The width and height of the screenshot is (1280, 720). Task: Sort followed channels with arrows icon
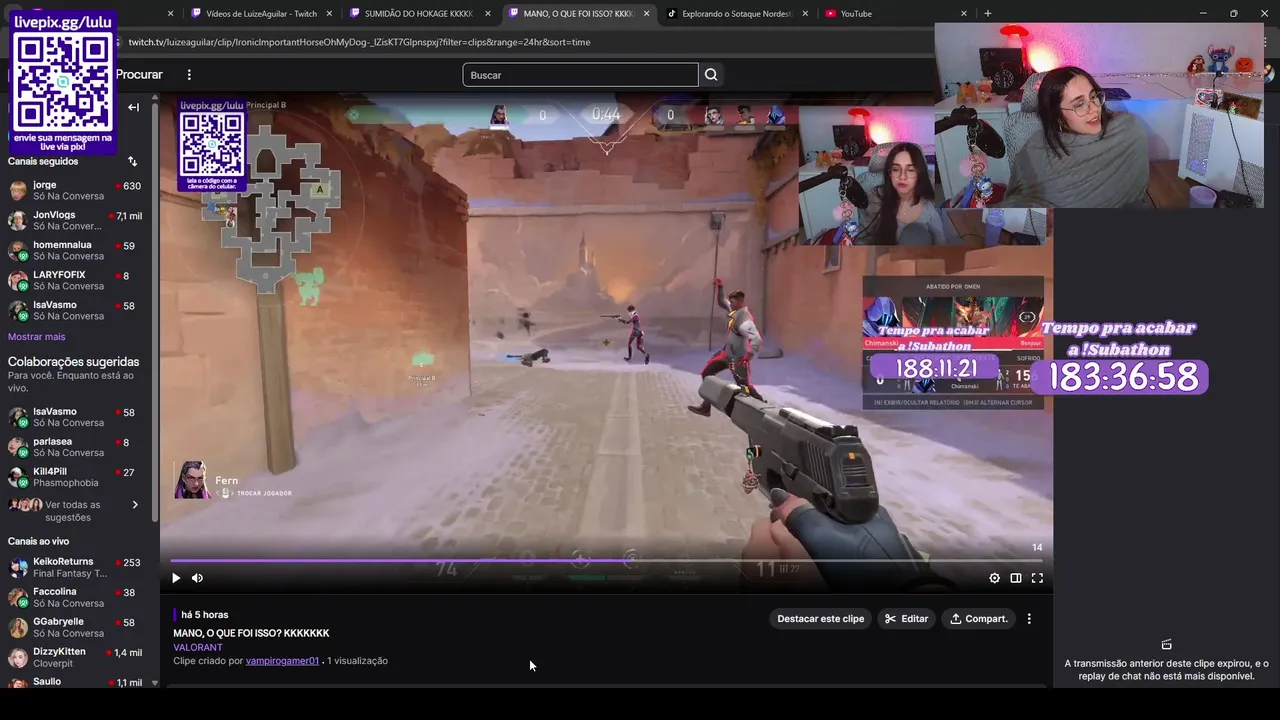coord(132,161)
